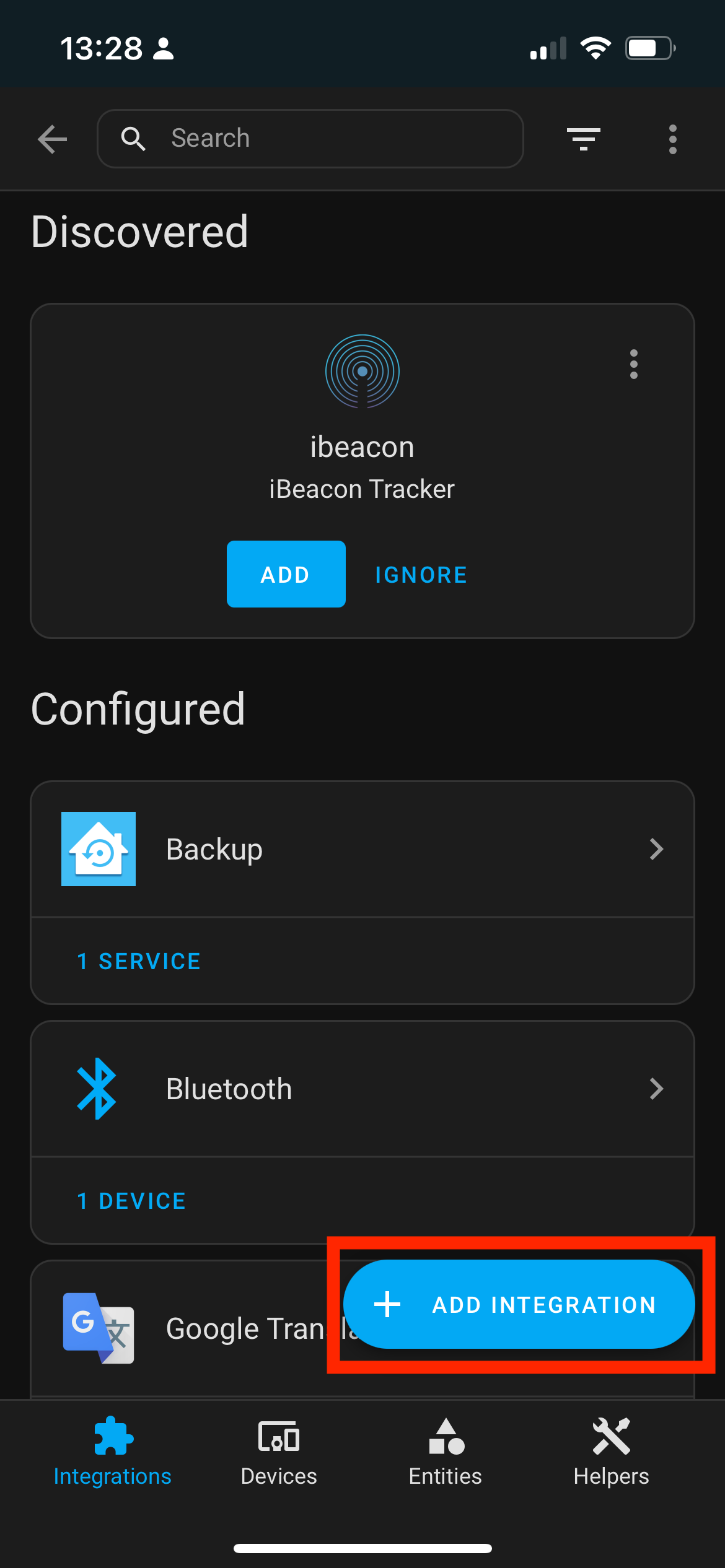Image resolution: width=725 pixels, height=1568 pixels.
Task: Open the top-right overflow menu
Action: coord(672,139)
